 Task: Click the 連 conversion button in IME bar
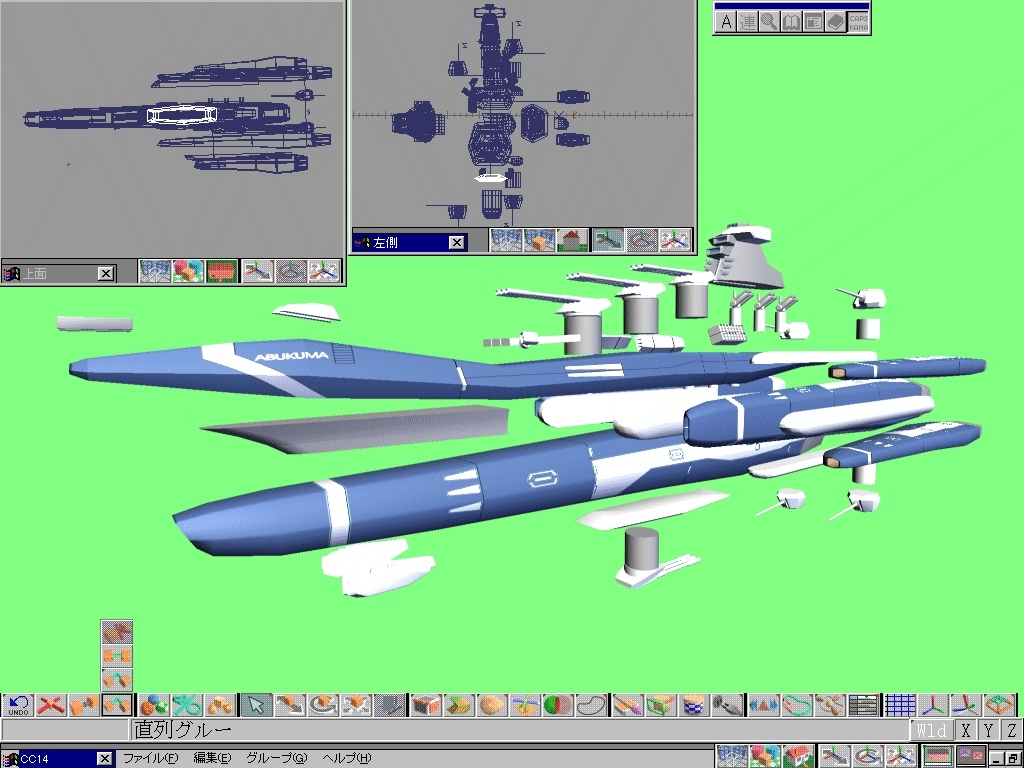748,22
